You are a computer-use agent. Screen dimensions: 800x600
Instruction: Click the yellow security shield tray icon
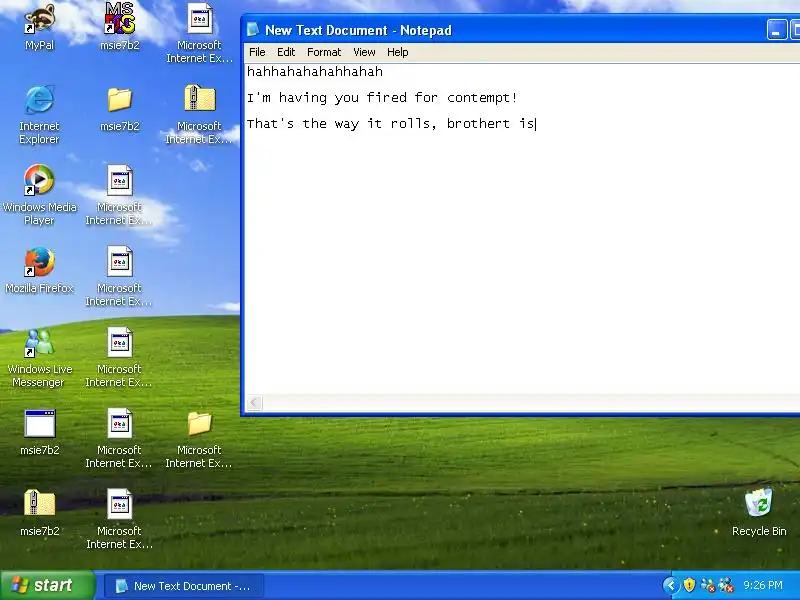(x=689, y=585)
